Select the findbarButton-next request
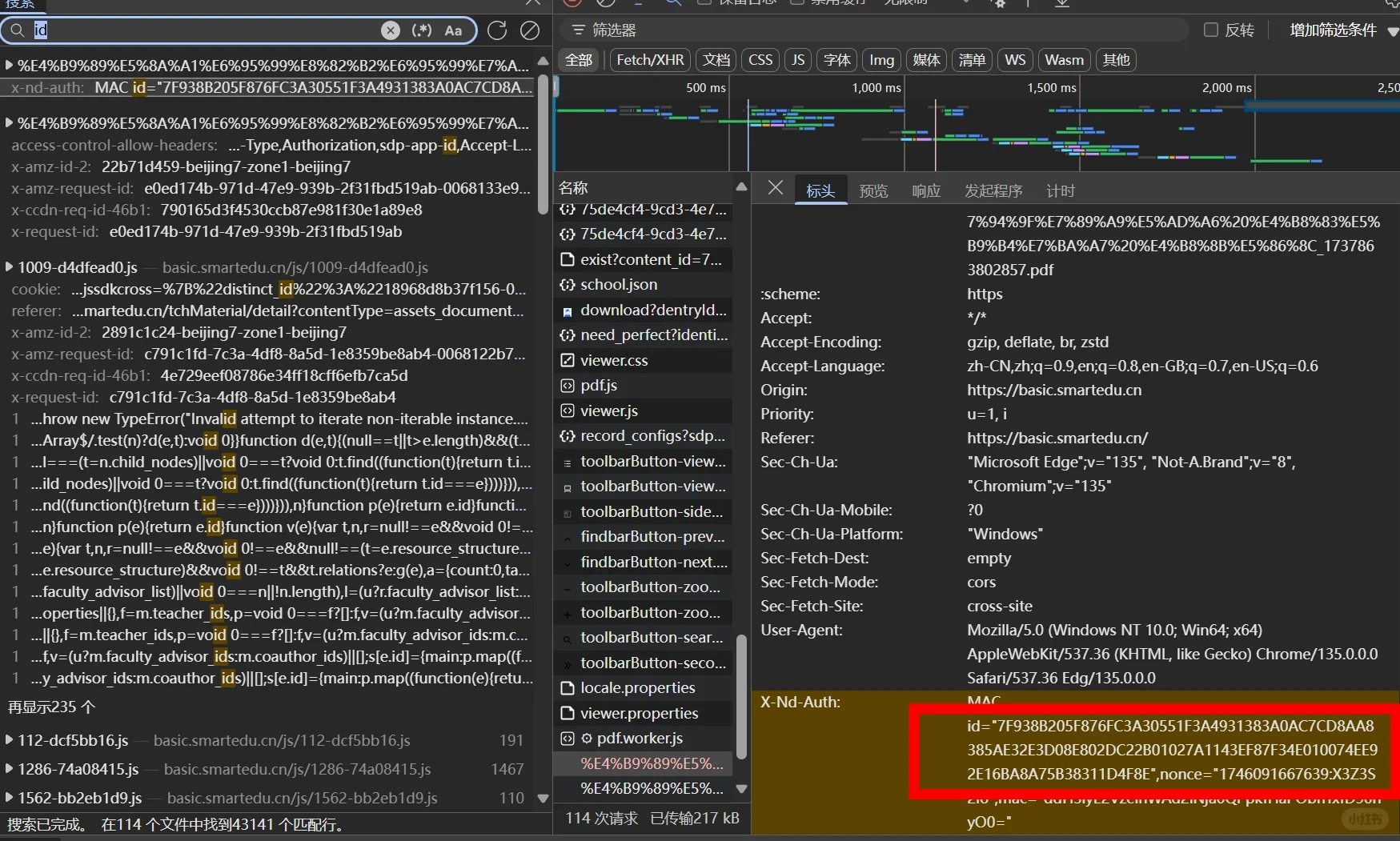This screenshot has height=841, width=1400. click(x=644, y=562)
